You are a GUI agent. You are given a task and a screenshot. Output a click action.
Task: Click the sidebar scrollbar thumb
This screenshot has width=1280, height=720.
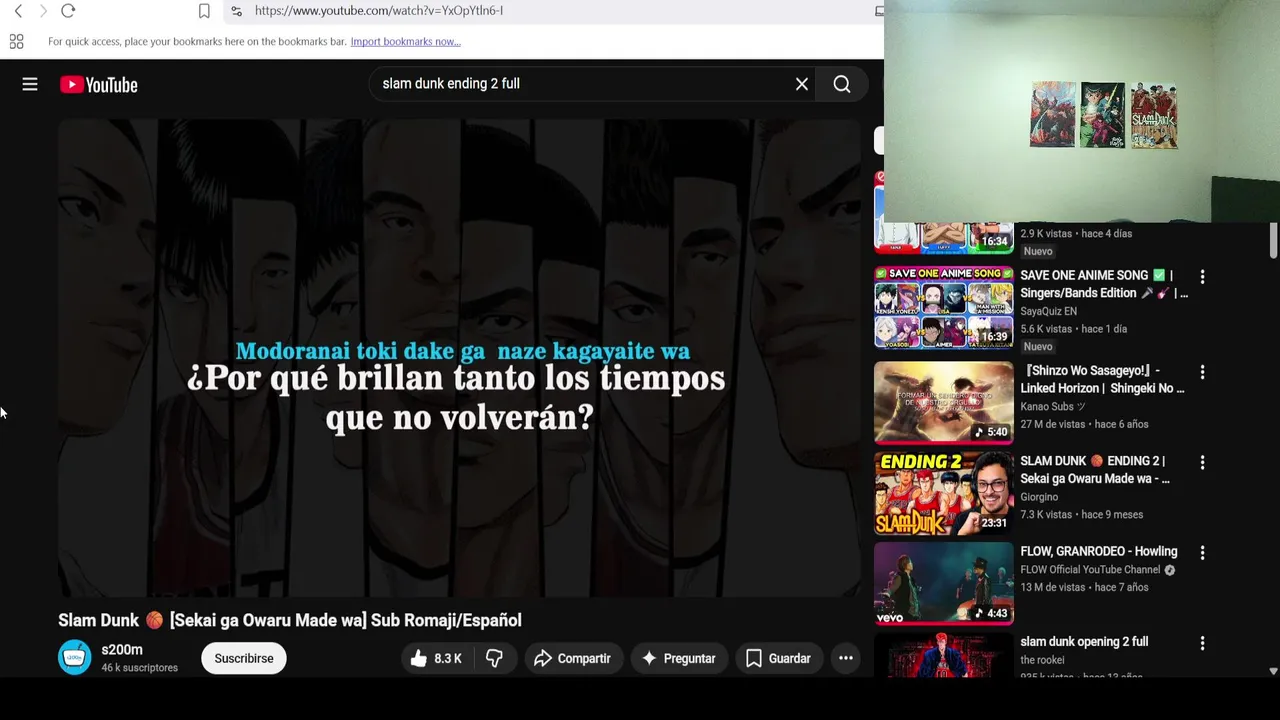(x=1273, y=240)
